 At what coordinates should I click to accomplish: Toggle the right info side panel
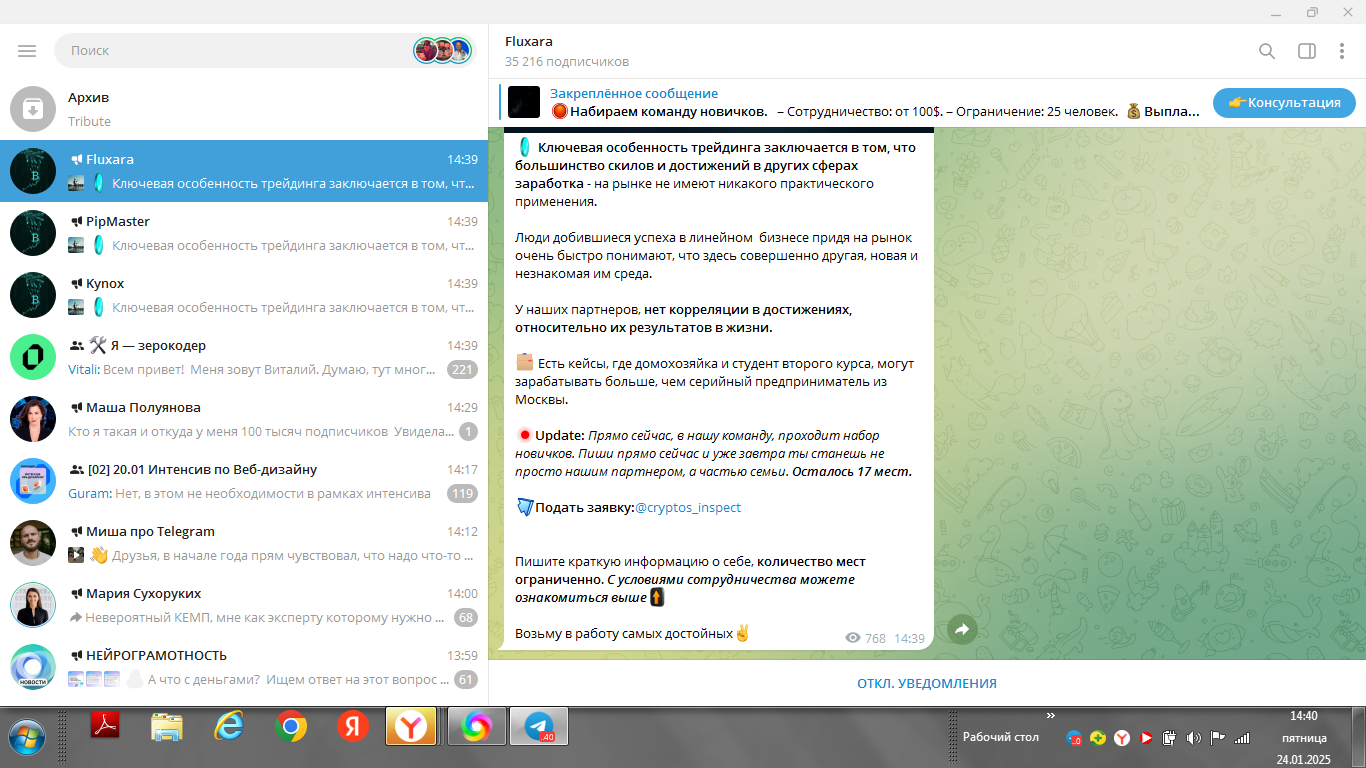pyautogui.click(x=1306, y=51)
